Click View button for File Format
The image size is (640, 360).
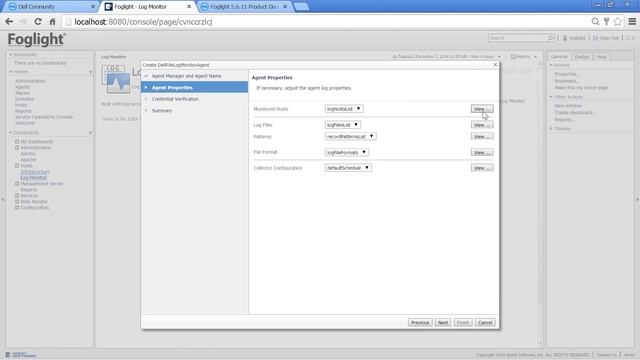tap(482, 152)
